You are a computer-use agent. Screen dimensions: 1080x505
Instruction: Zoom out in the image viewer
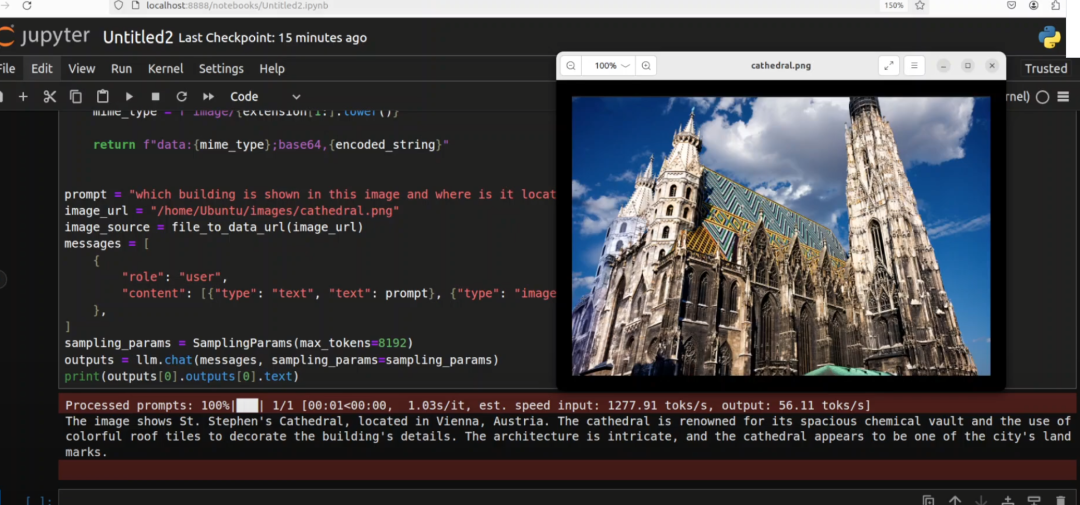[570, 66]
